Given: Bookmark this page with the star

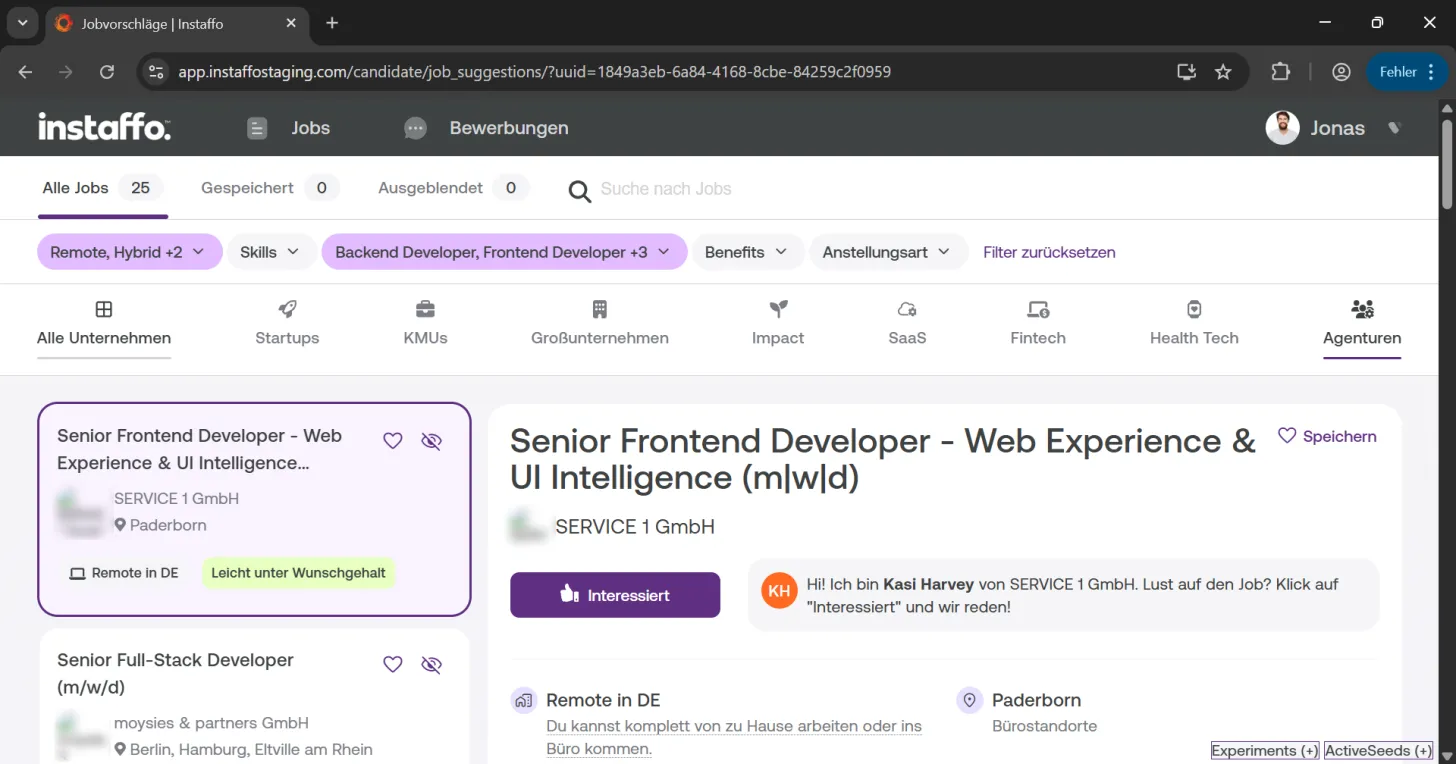Looking at the screenshot, I should point(1223,72).
